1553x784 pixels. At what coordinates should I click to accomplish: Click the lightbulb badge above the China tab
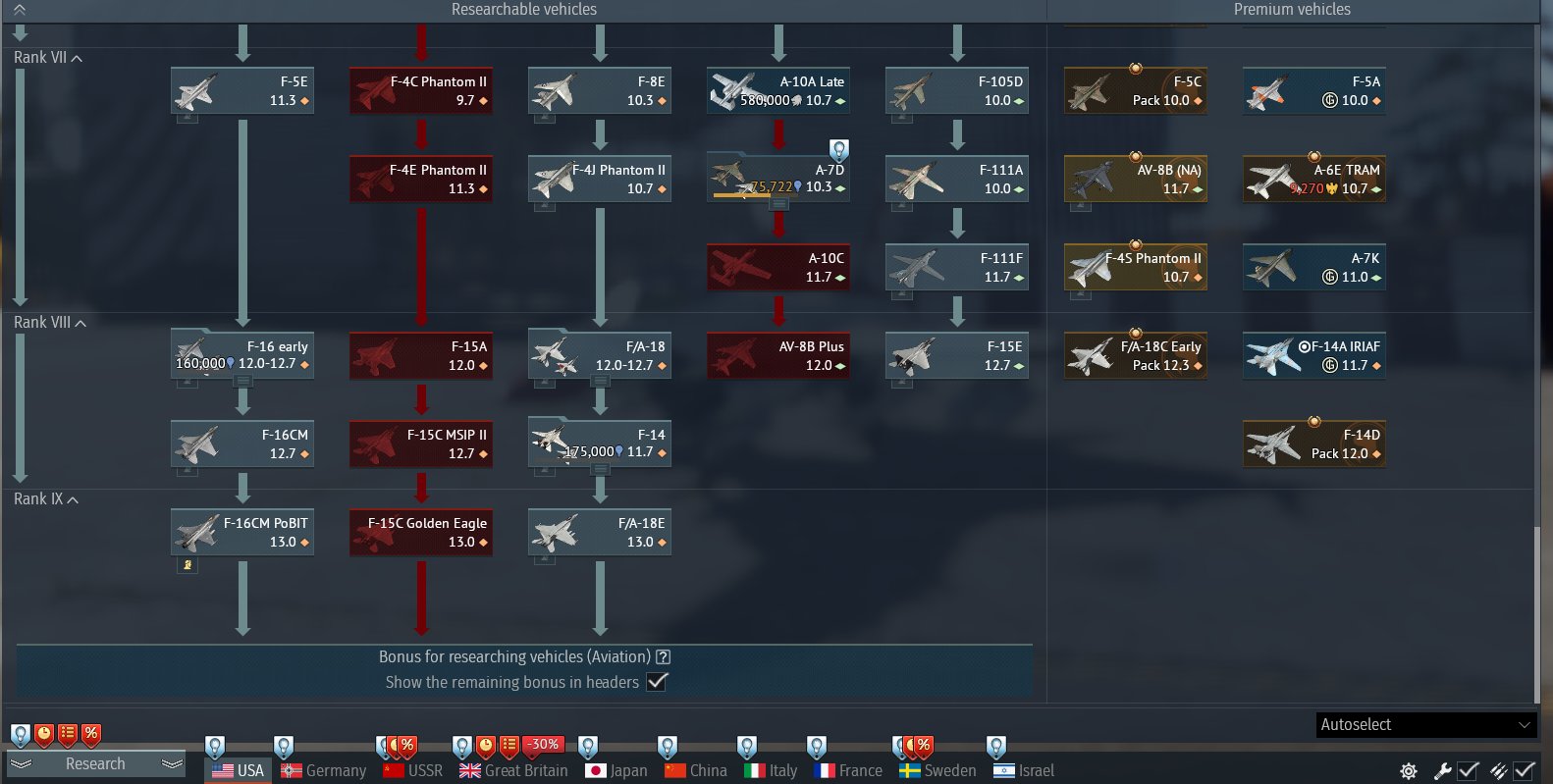pos(668,747)
